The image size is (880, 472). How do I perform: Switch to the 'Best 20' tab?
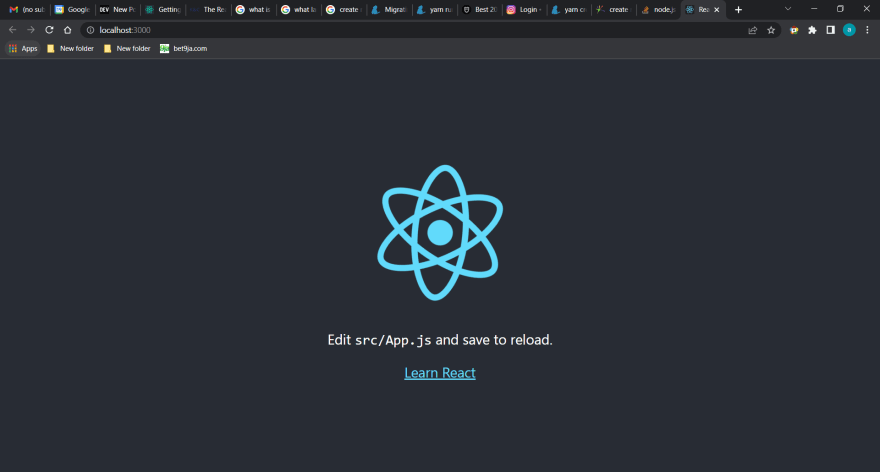pyautogui.click(x=480, y=10)
